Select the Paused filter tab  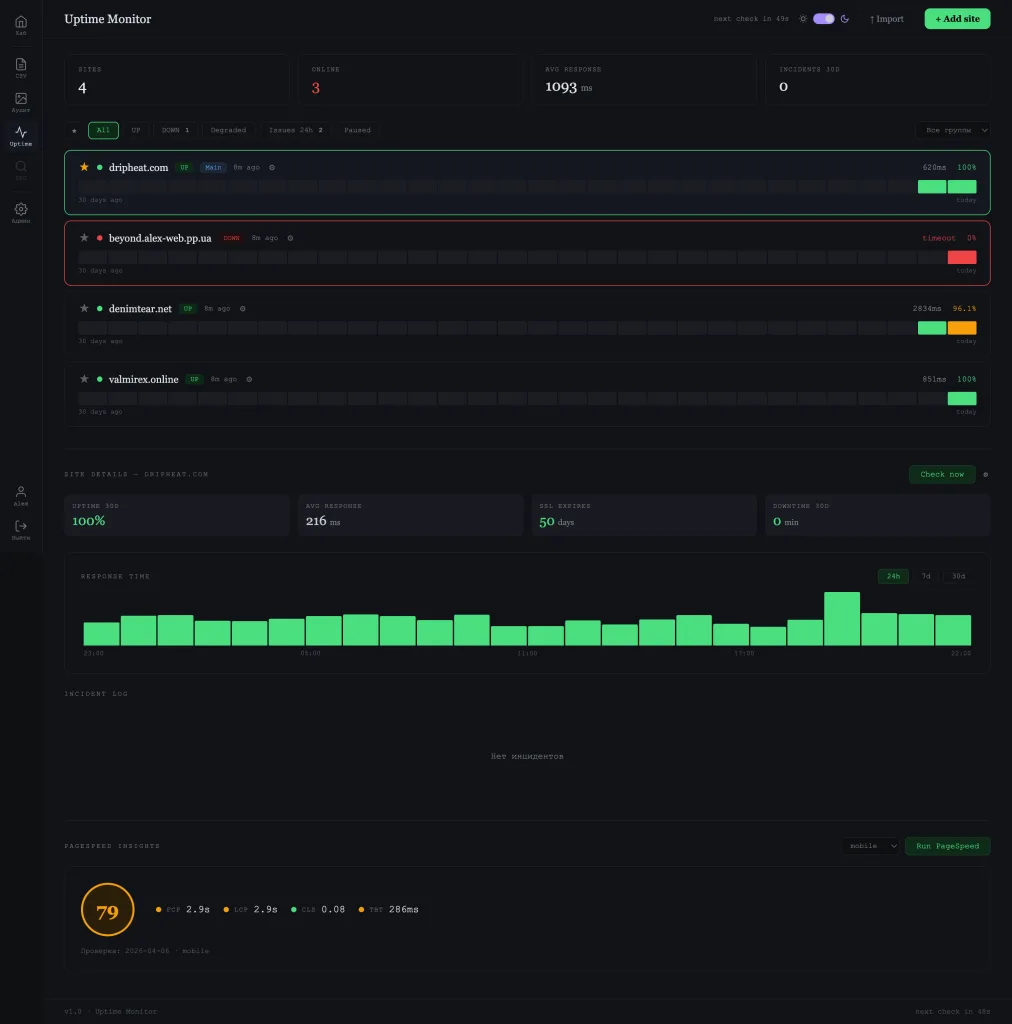[x=357, y=131]
